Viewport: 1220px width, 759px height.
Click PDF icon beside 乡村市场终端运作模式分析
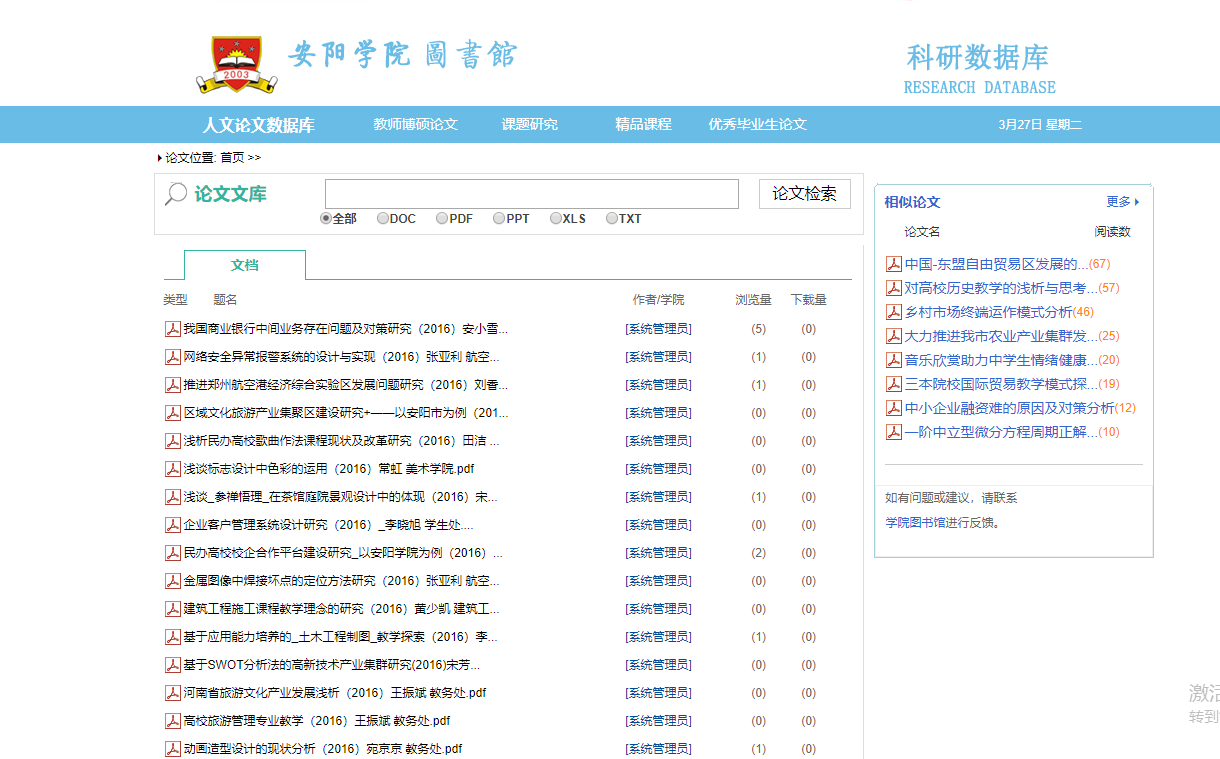[x=894, y=312]
